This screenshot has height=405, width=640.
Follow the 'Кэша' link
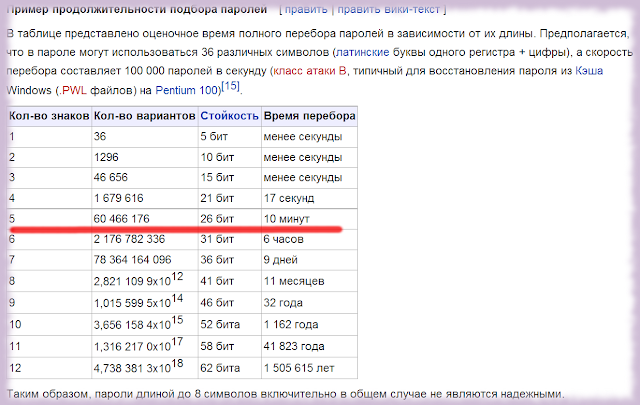(x=589, y=71)
